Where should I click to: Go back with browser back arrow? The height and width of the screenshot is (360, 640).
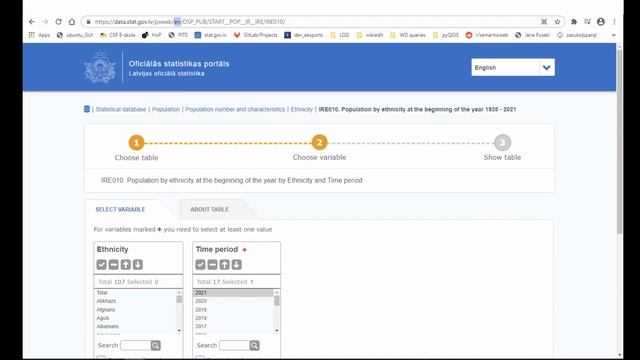tap(32, 22)
